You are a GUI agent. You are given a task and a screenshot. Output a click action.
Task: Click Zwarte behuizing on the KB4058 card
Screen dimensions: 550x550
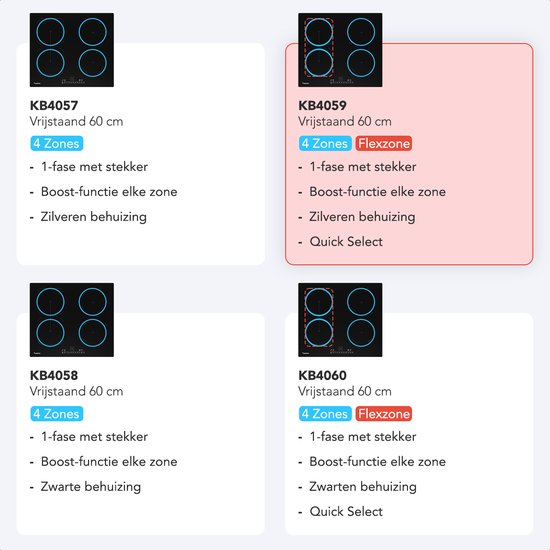point(91,487)
